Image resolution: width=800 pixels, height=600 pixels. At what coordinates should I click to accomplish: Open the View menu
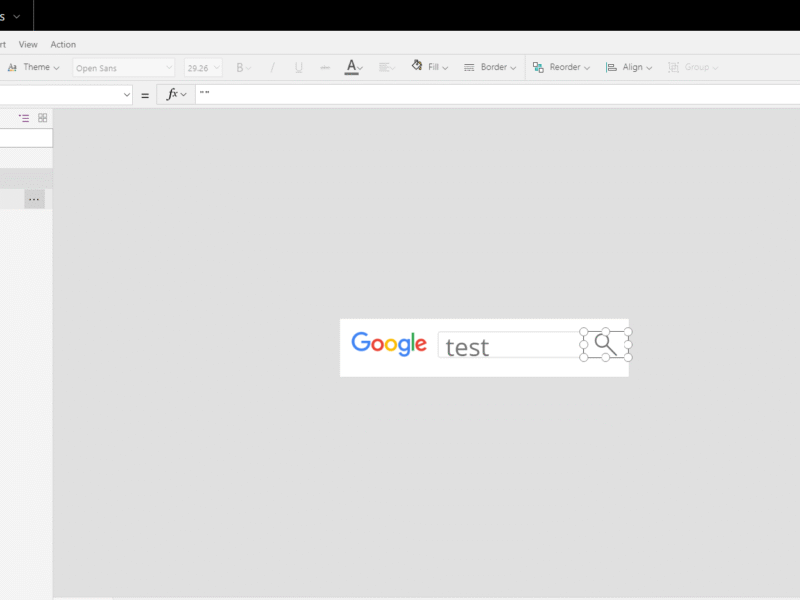28,44
